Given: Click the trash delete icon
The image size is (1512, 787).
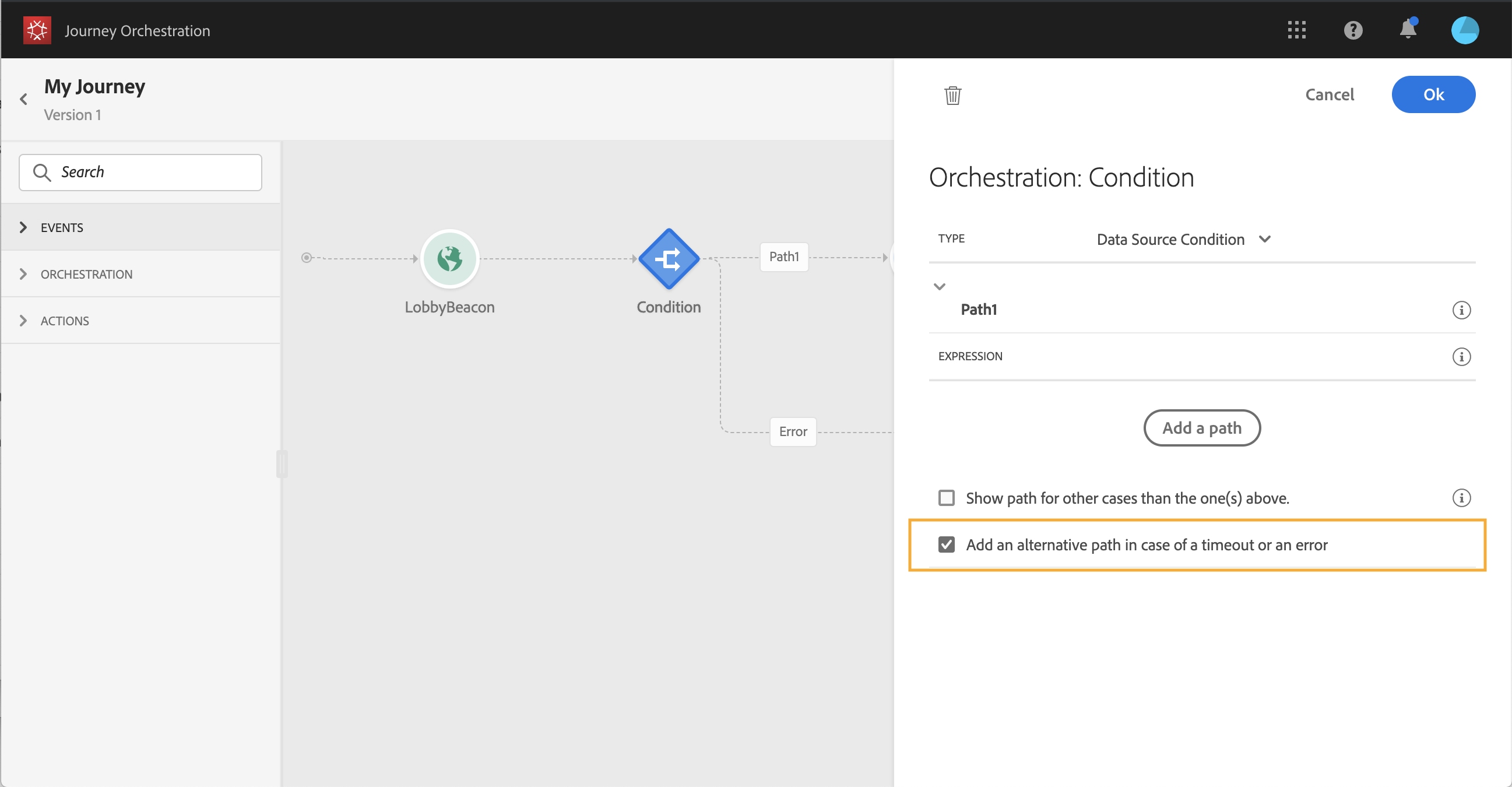Looking at the screenshot, I should tap(952, 95).
